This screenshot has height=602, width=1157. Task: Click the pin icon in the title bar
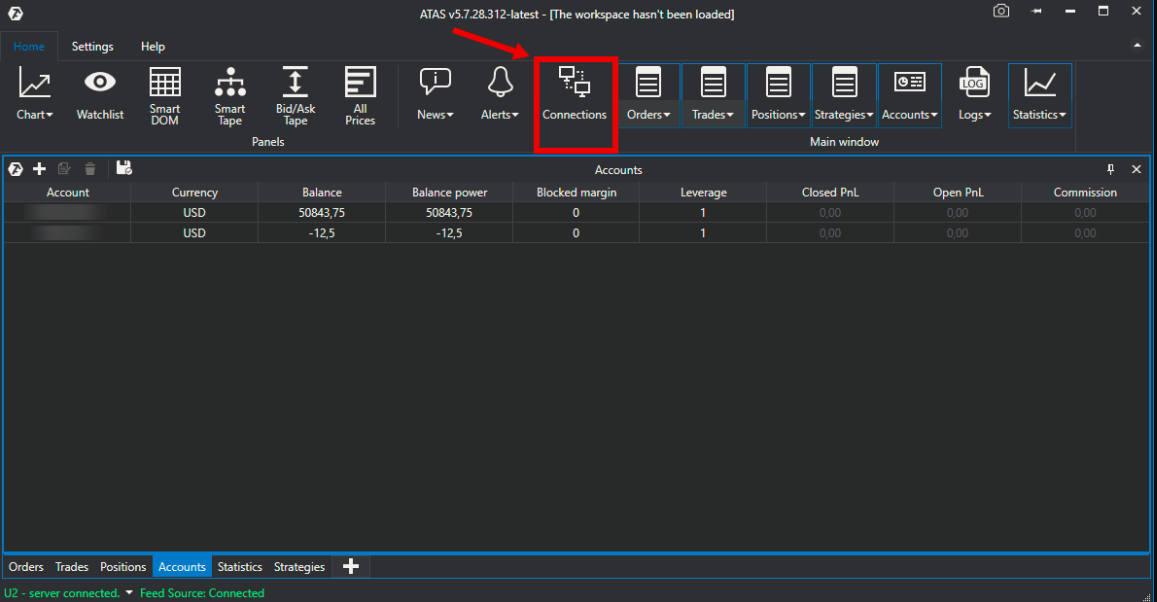click(1036, 11)
